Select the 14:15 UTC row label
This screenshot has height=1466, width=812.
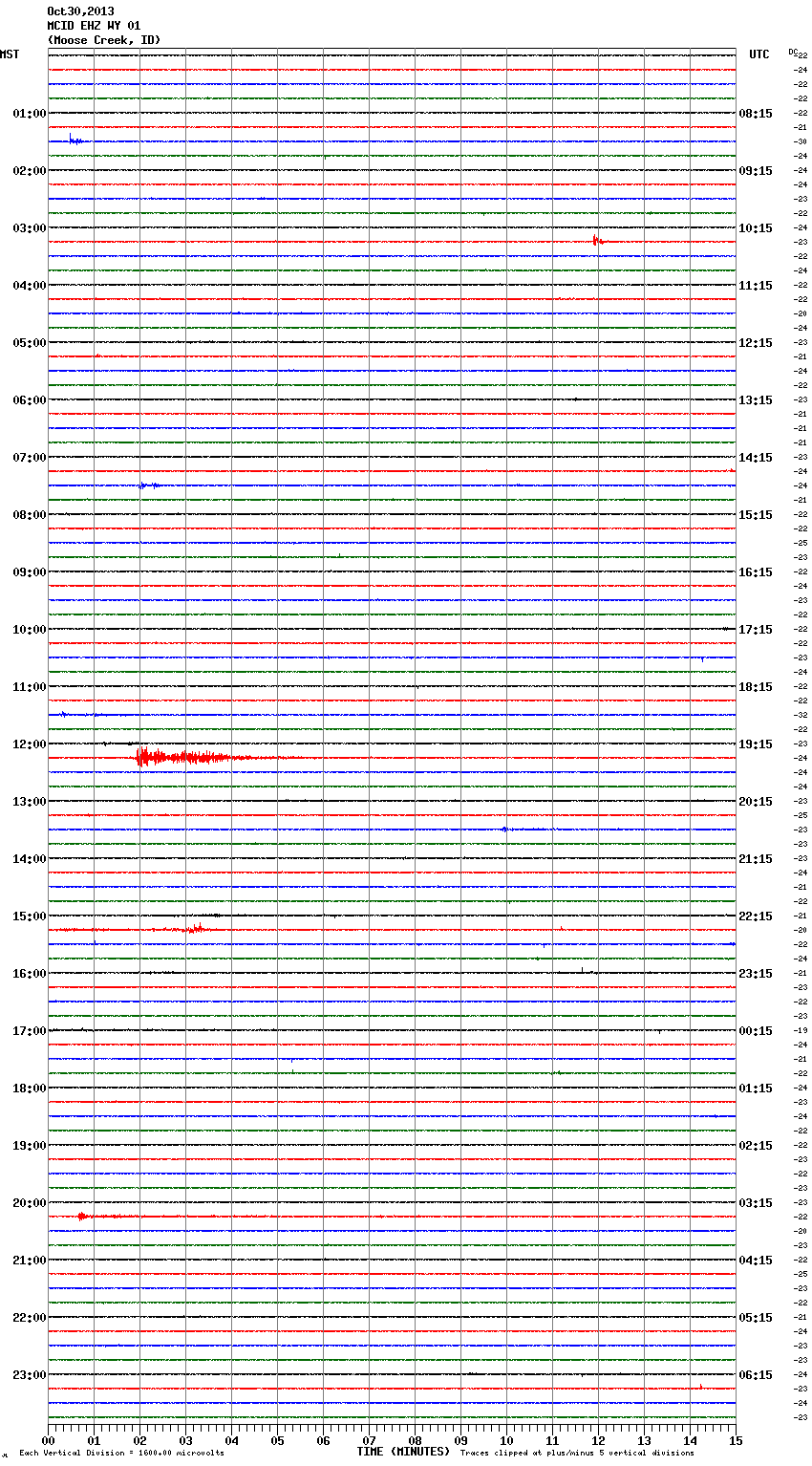click(x=756, y=458)
